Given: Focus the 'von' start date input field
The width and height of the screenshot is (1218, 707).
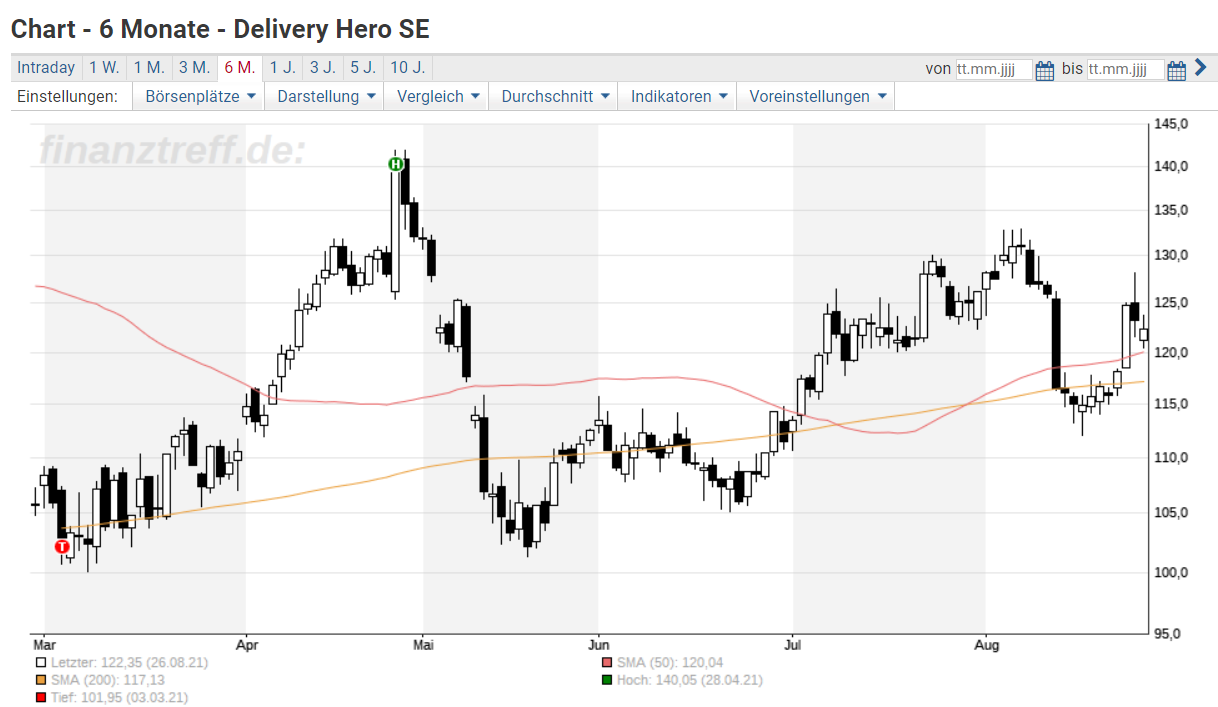Looking at the screenshot, I should coord(994,70).
